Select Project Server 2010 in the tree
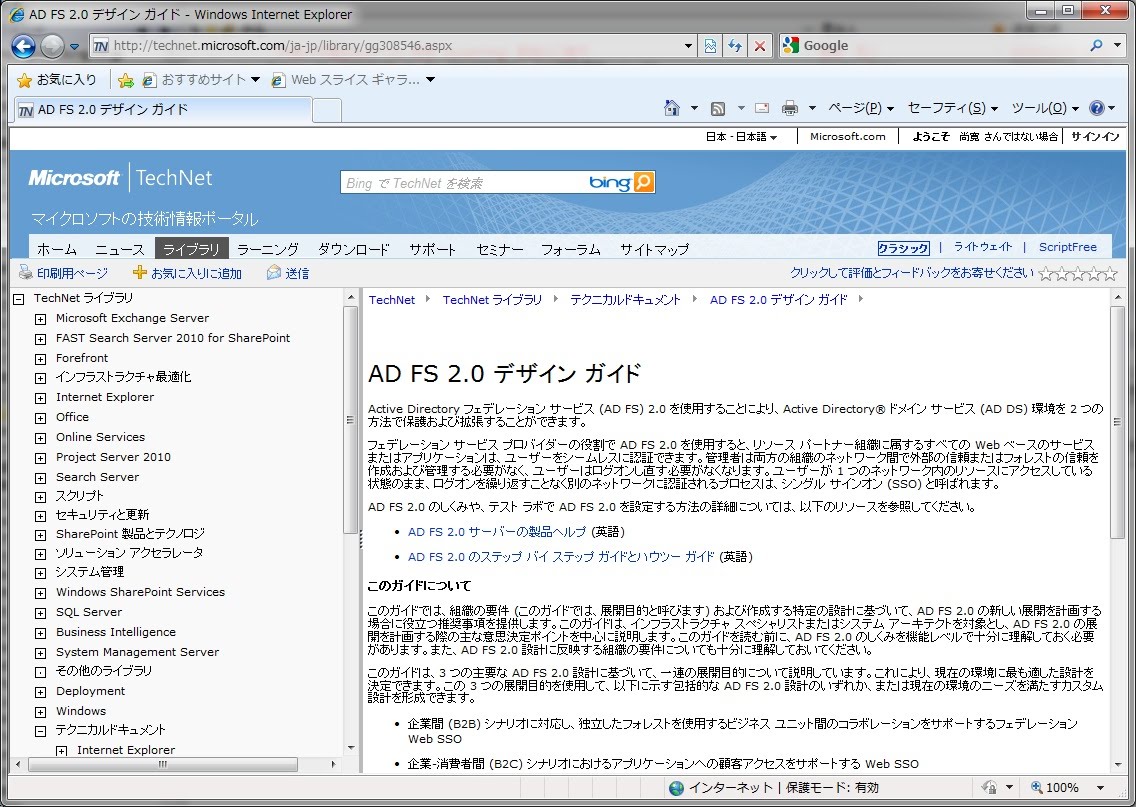The image size is (1136, 807). pyautogui.click(x=113, y=457)
